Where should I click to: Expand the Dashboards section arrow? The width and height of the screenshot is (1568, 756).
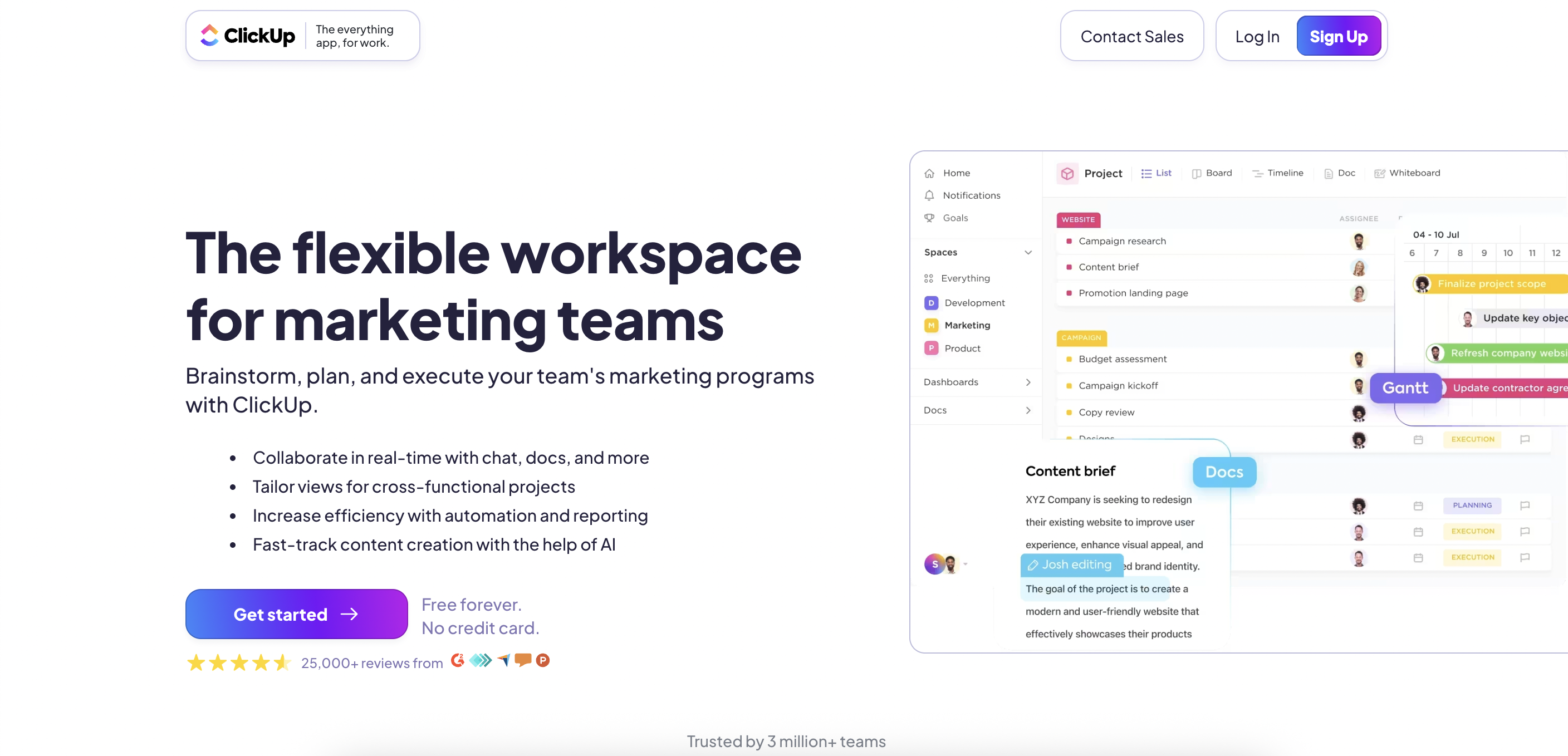pyautogui.click(x=1028, y=382)
